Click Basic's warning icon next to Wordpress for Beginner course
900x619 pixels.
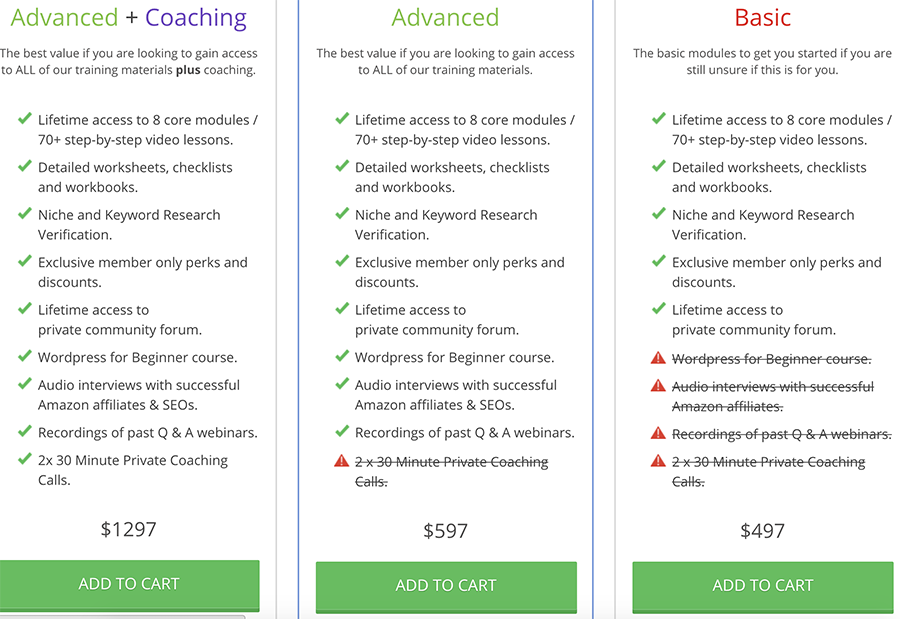tap(658, 358)
